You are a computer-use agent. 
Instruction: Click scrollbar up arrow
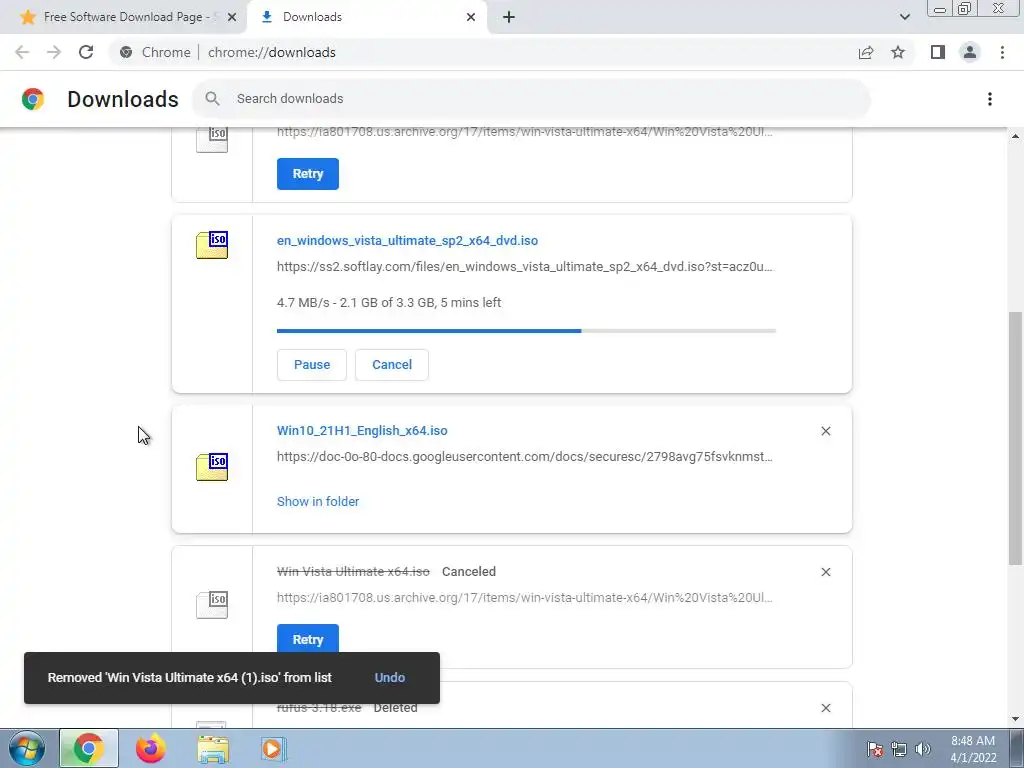pyautogui.click(x=1015, y=136)
